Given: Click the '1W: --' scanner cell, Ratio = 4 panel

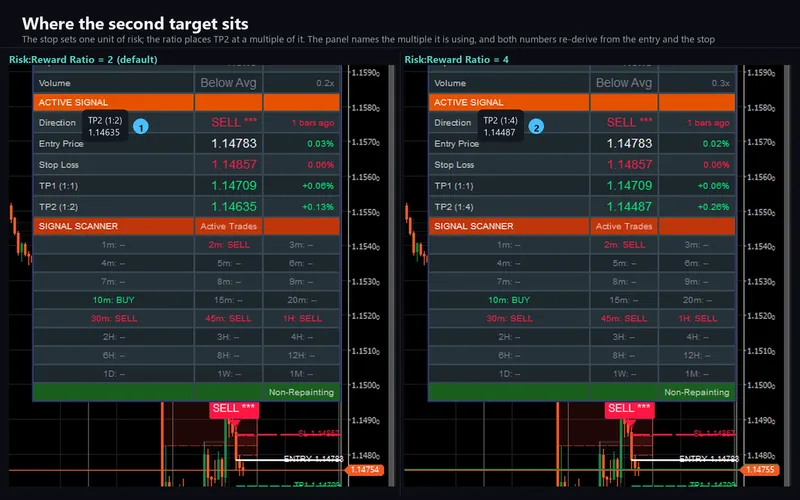Looking at the screenshot, I should (x=624, y=374).
